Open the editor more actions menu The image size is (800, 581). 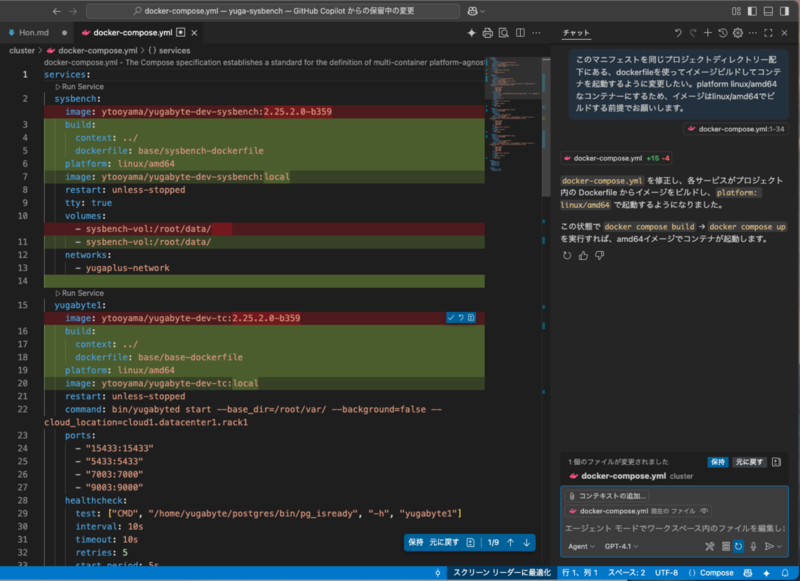click(536, 33)
